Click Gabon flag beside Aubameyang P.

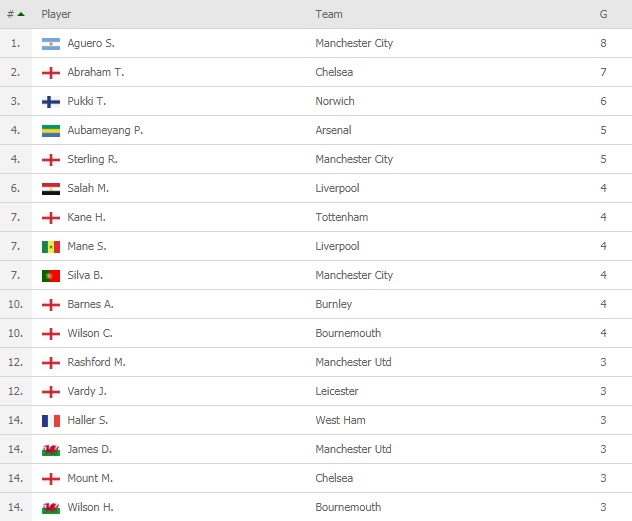(51, 131)
